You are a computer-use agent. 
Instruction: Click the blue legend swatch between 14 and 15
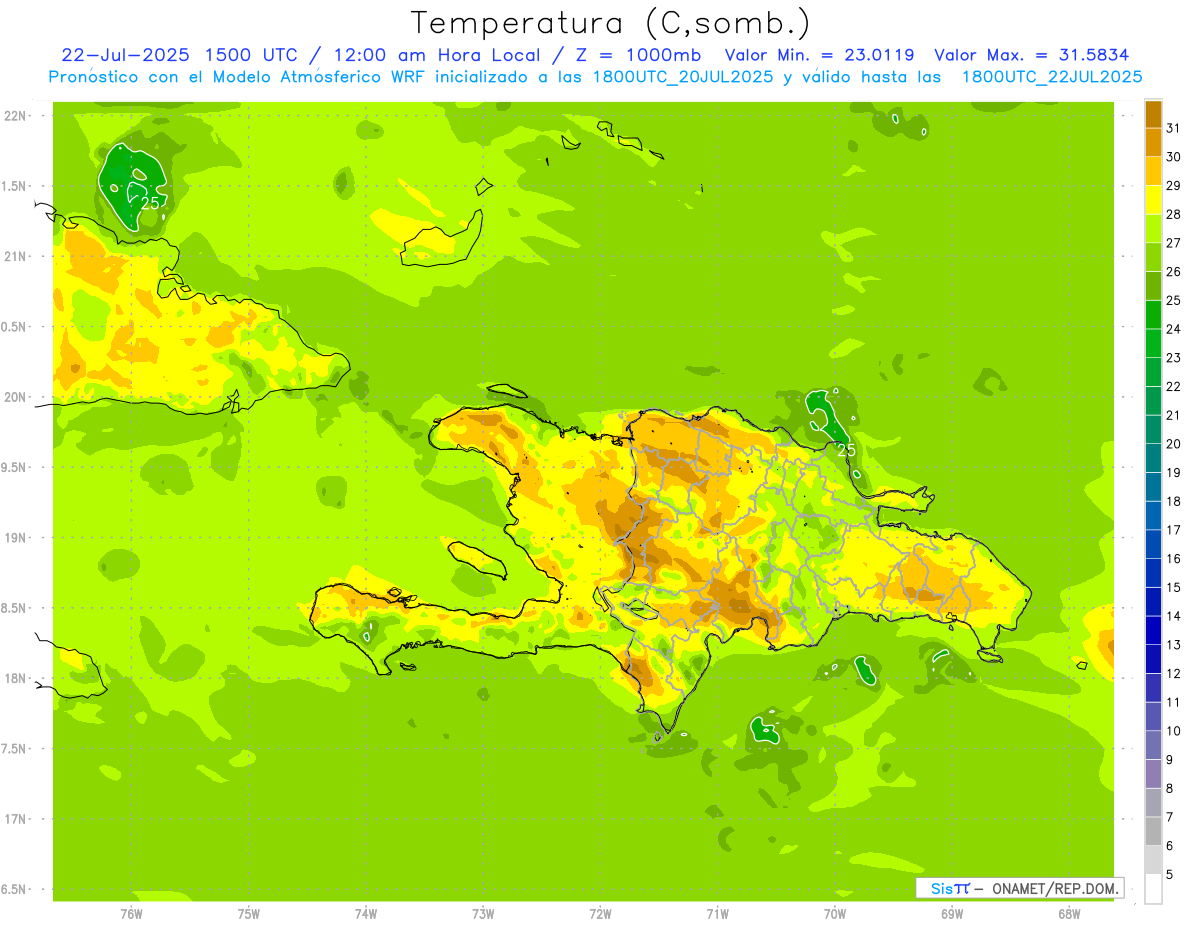coord(1153,602)
